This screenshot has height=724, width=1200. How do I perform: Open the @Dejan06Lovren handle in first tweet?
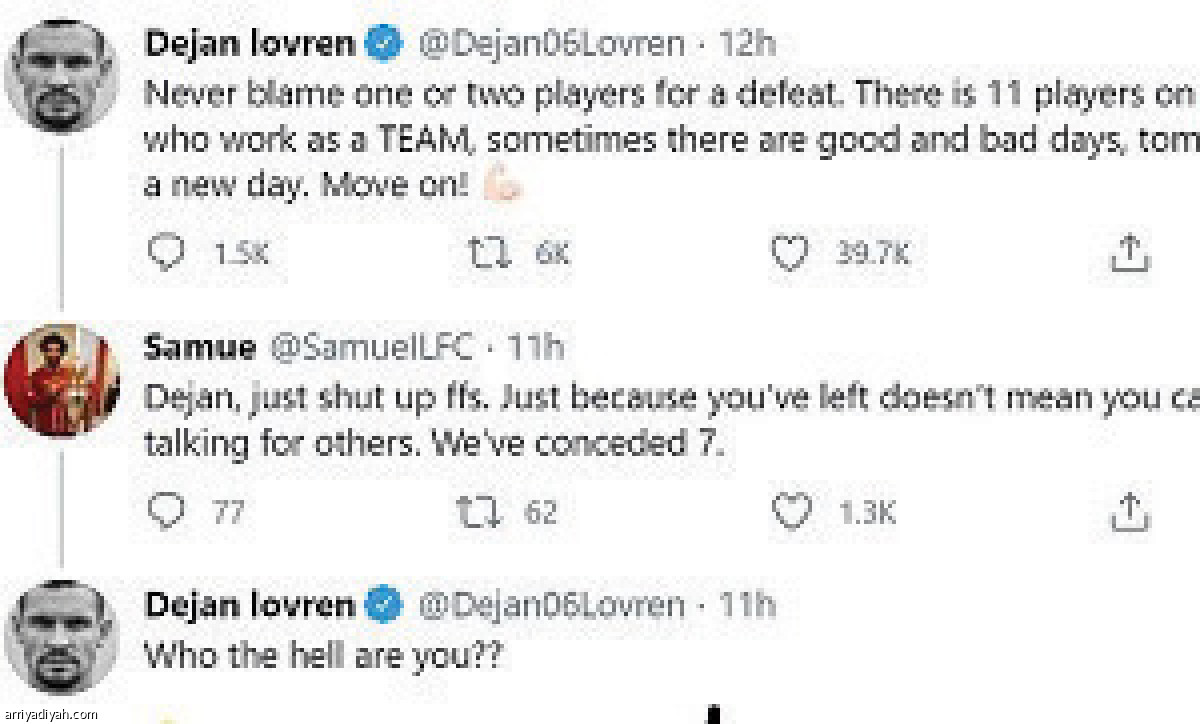coord(550,43)
